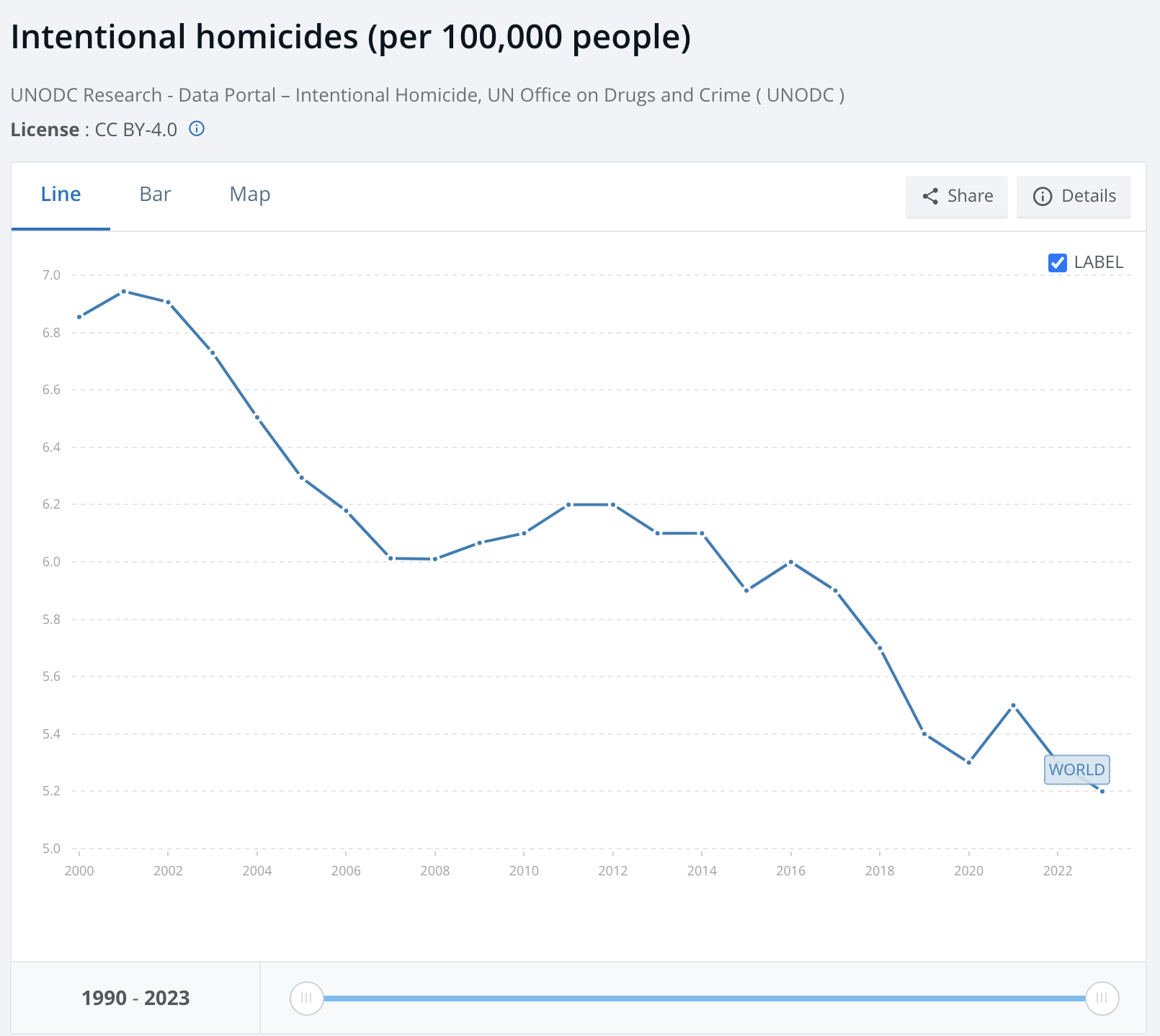This screenshot has width=1160, height=1036.
Task: Click the 1990 - 2023 range text
Action: click(x=135, y=999)
